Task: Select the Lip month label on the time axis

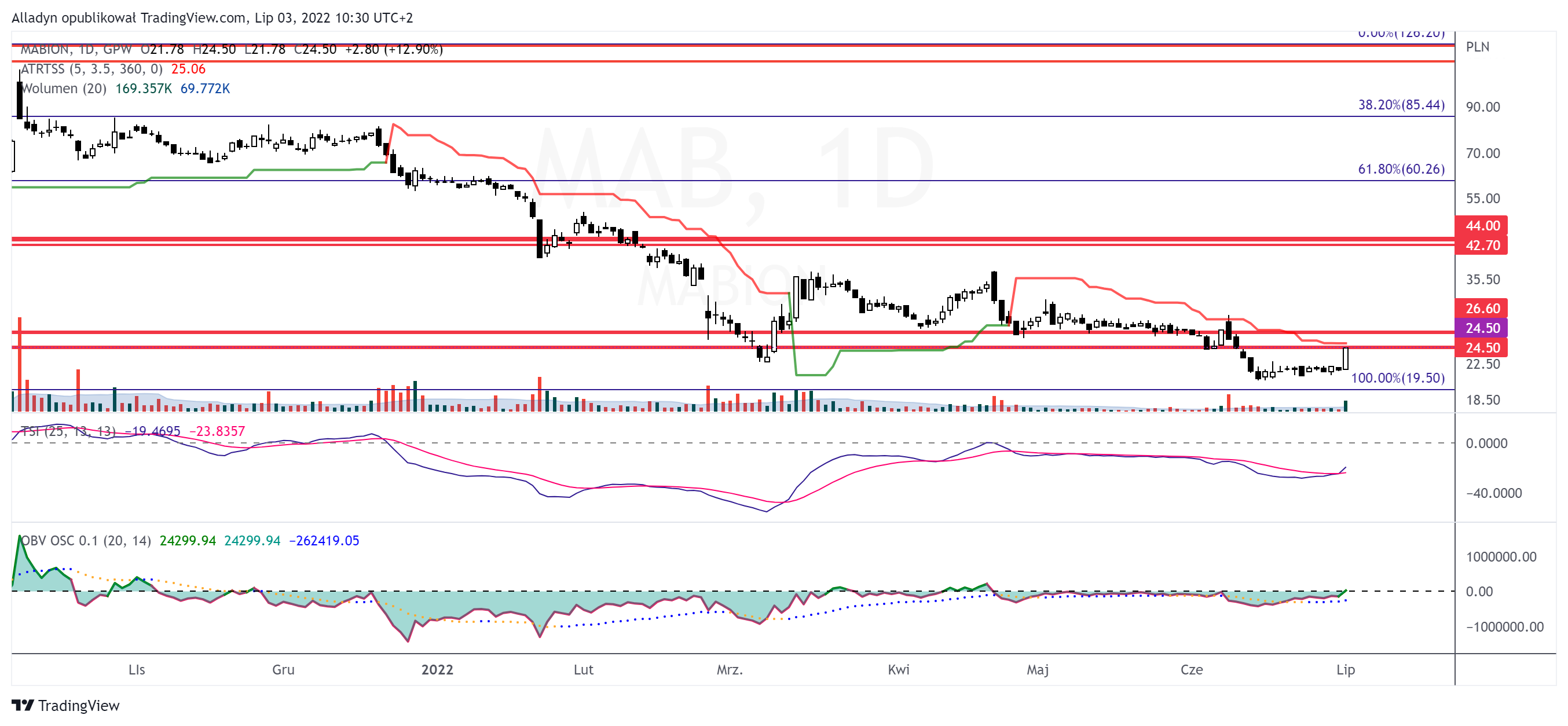Action: (1346, 669)
